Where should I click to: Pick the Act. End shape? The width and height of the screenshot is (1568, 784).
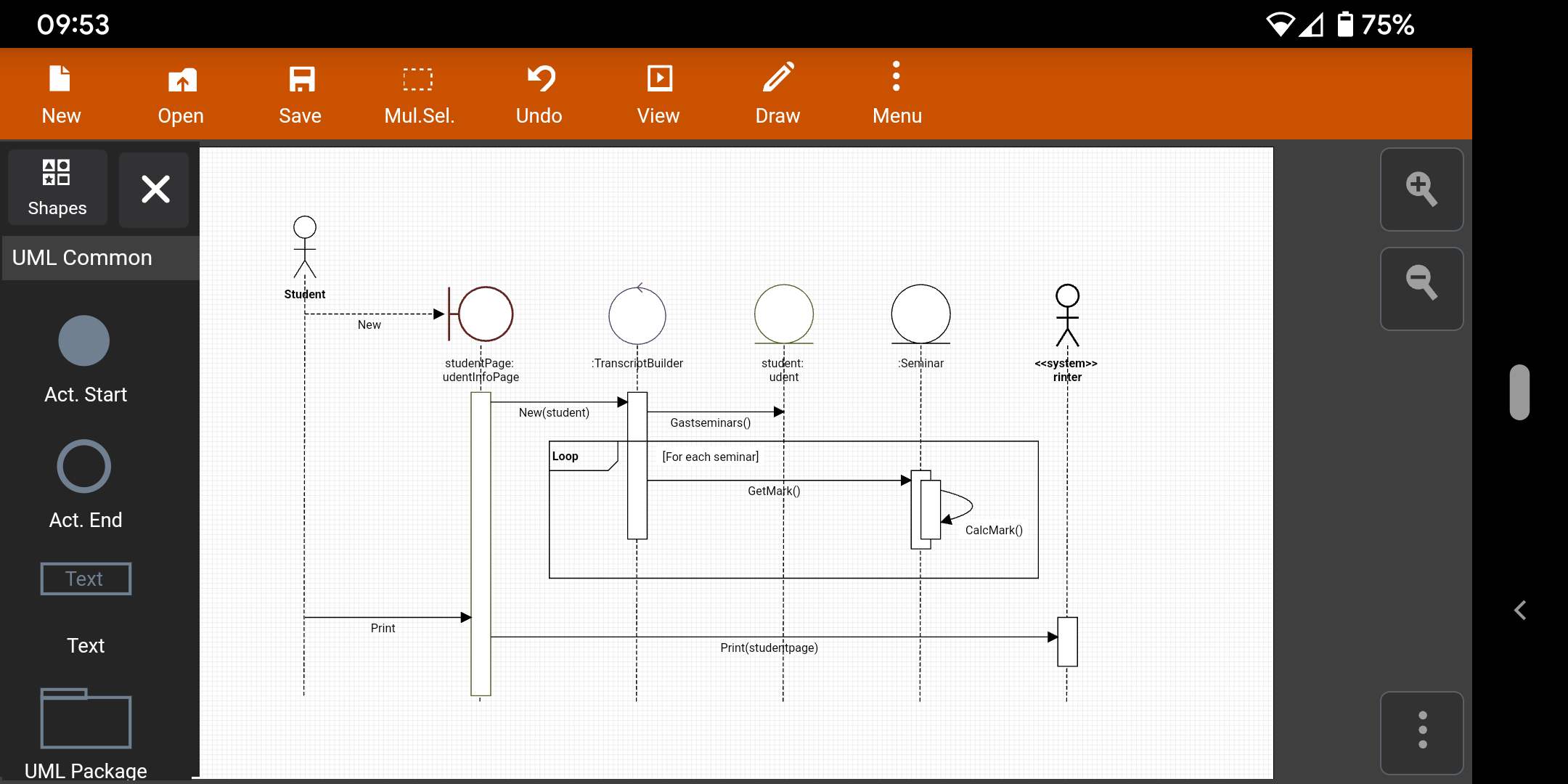(85, 485)
